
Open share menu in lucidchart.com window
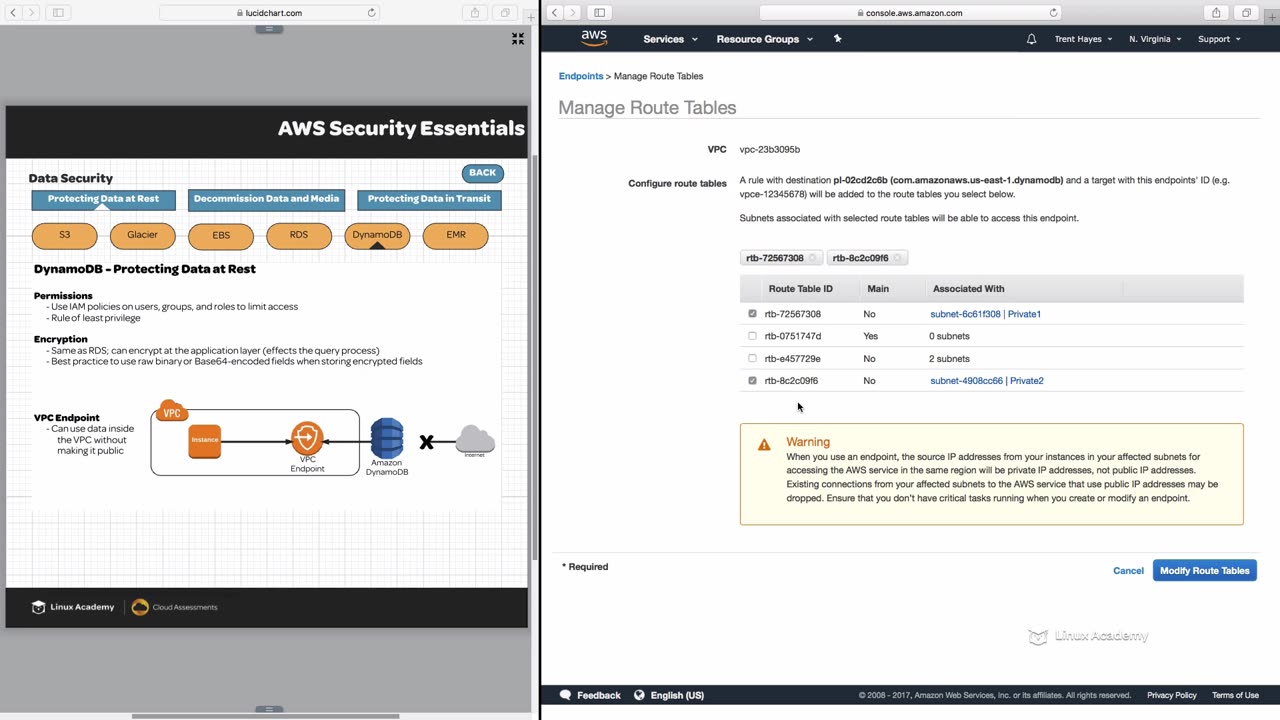474,13
